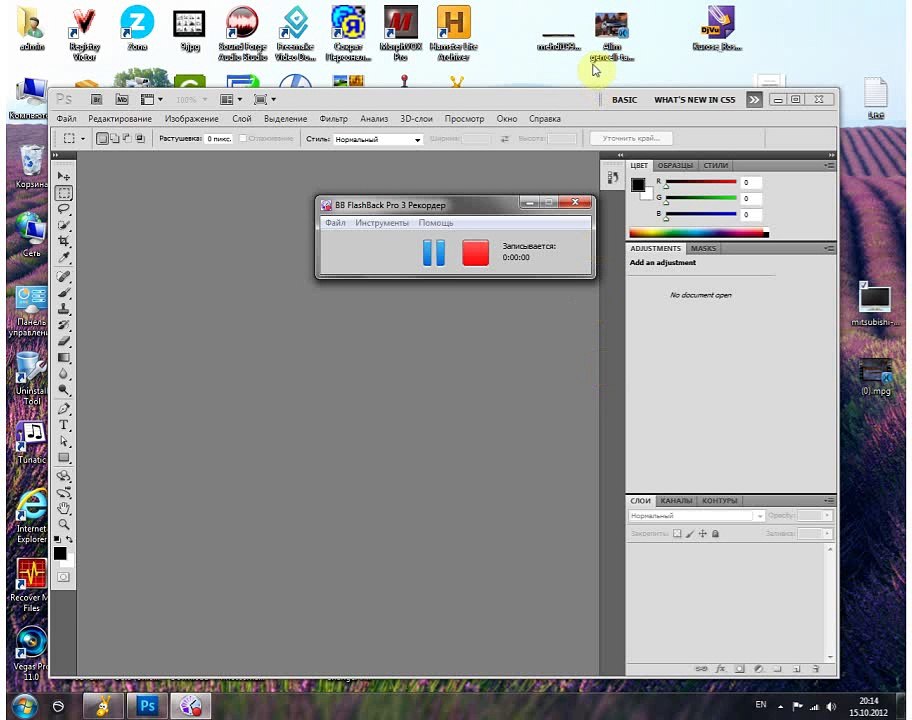The image size is (912, 720).
Task: Select the Rectangle shape tool
Action: point(63,458)
